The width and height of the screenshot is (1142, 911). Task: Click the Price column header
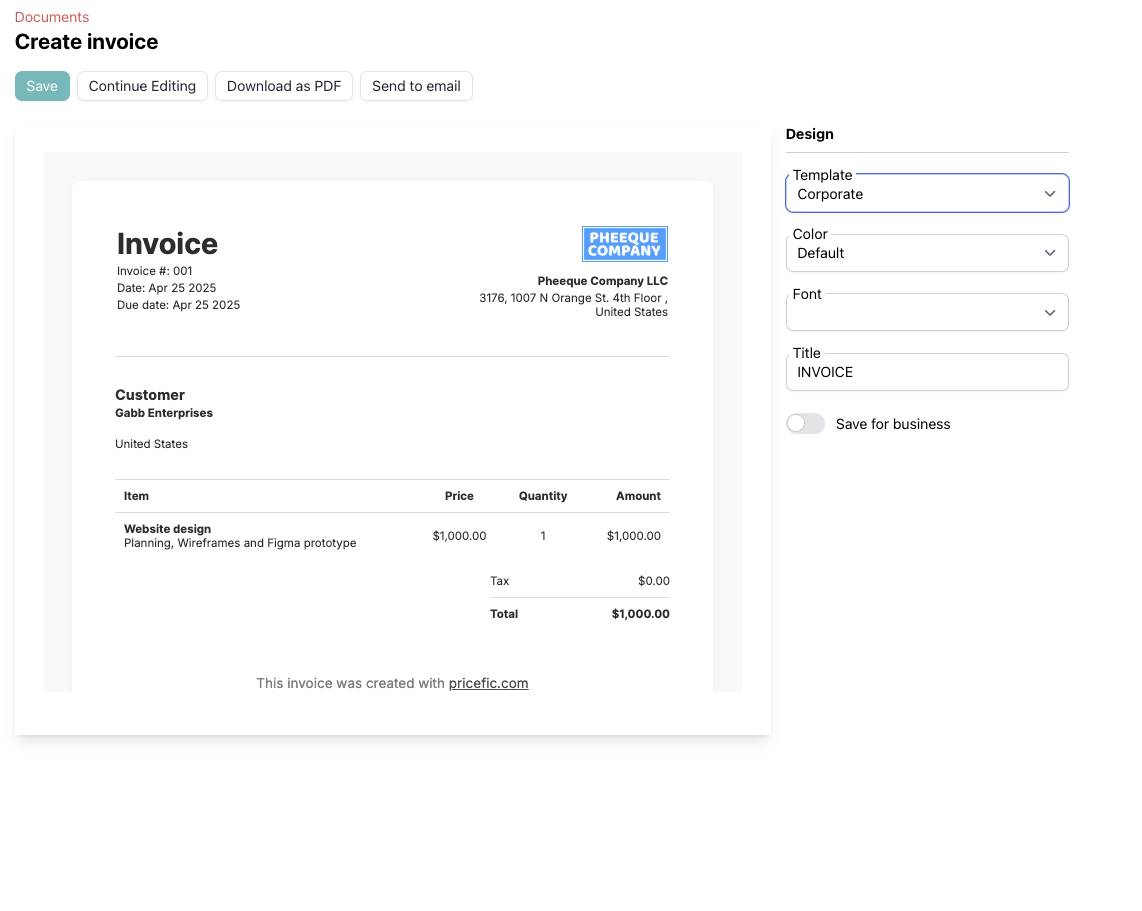[459, 496]
